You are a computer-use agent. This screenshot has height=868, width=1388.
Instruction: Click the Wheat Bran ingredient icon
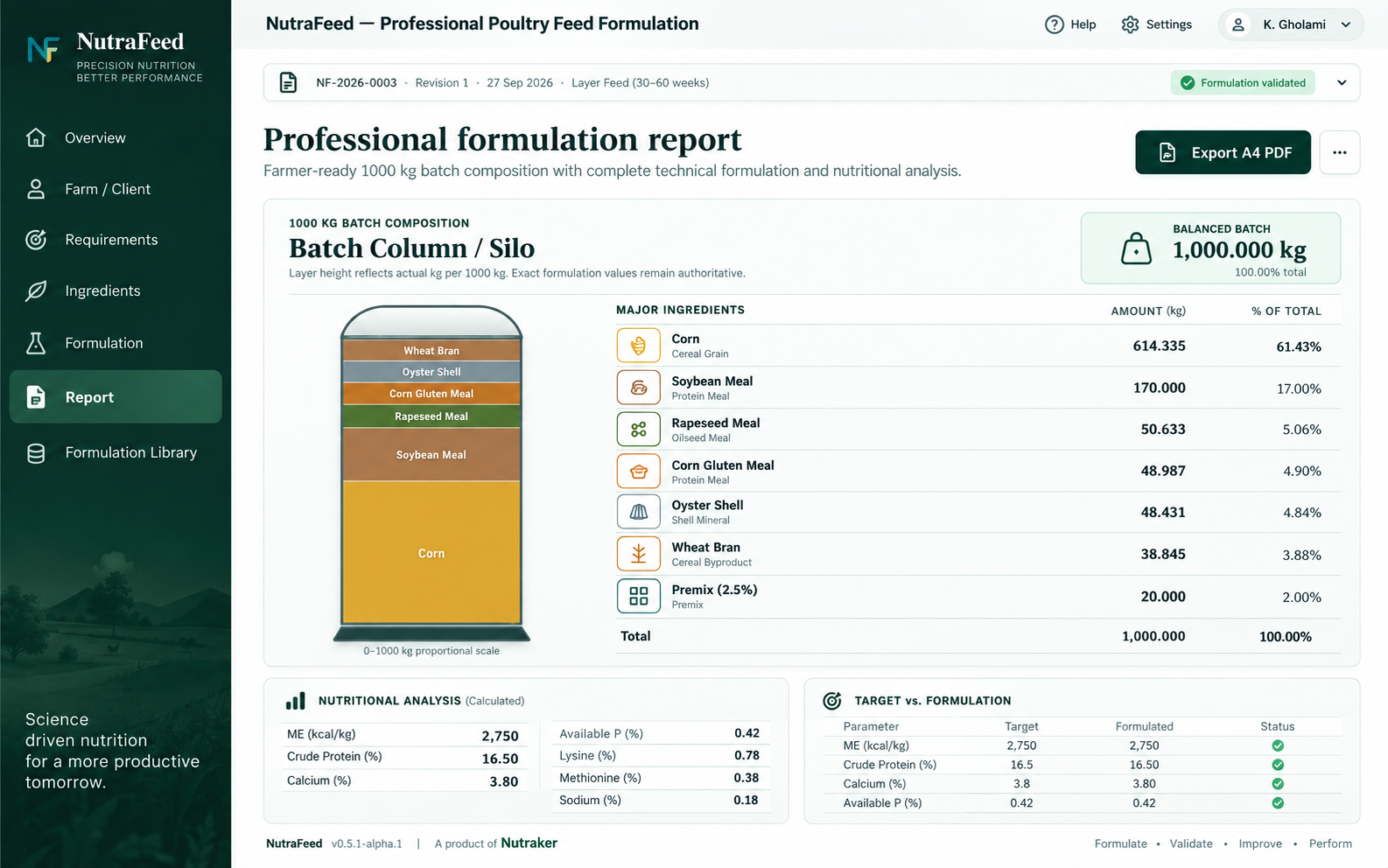tap(638, 554)
